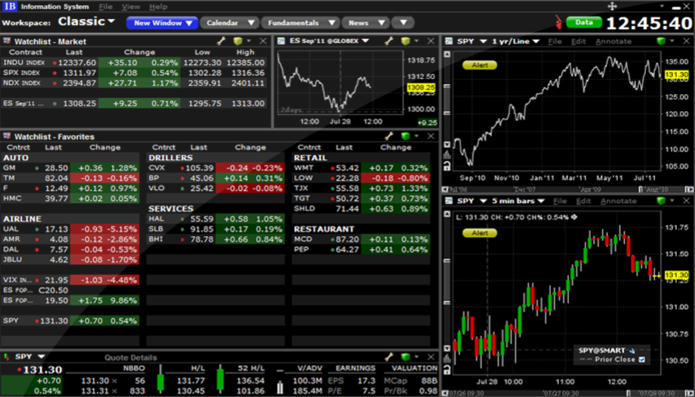695x397 pixels.
Task: Expand ES Sep'11 @GLOBEX contract dropdown
Action: pos(329,41)
